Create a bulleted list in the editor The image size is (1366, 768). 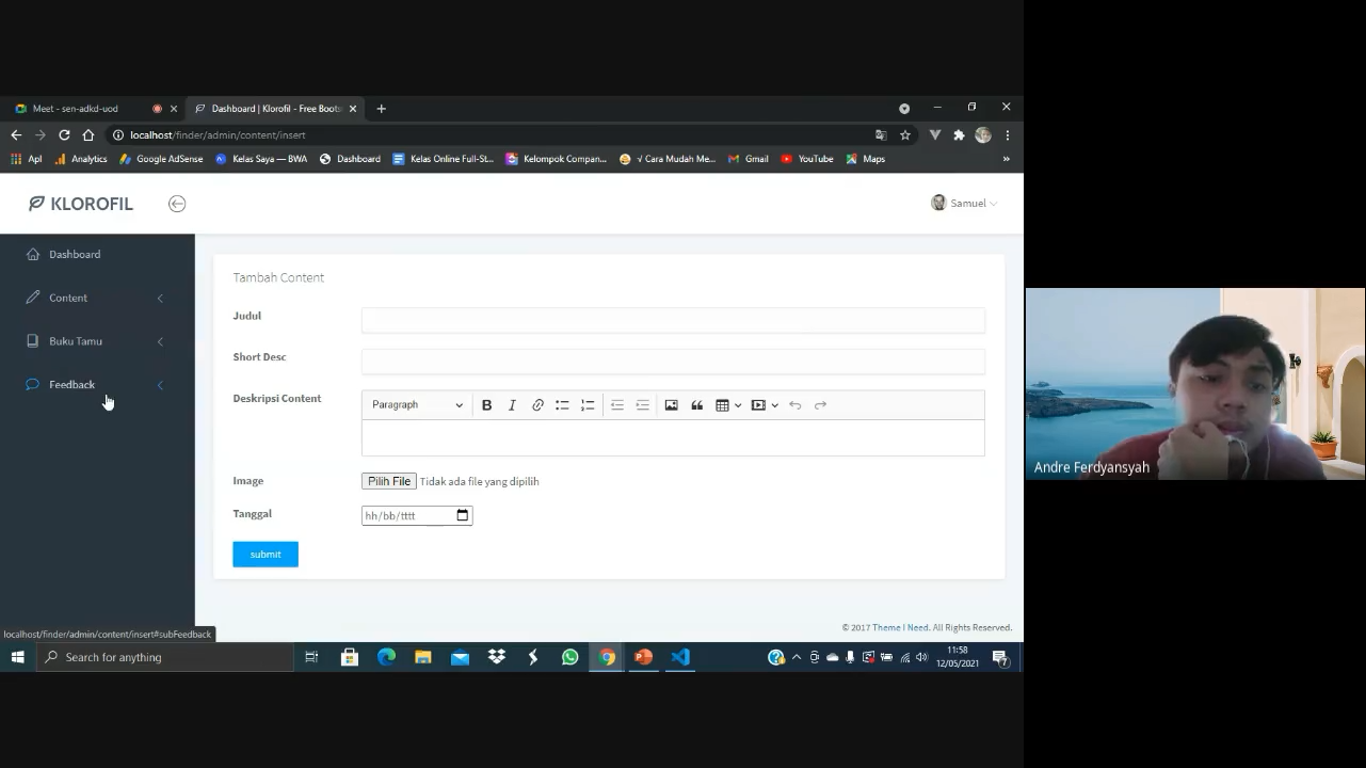point(562,405)
